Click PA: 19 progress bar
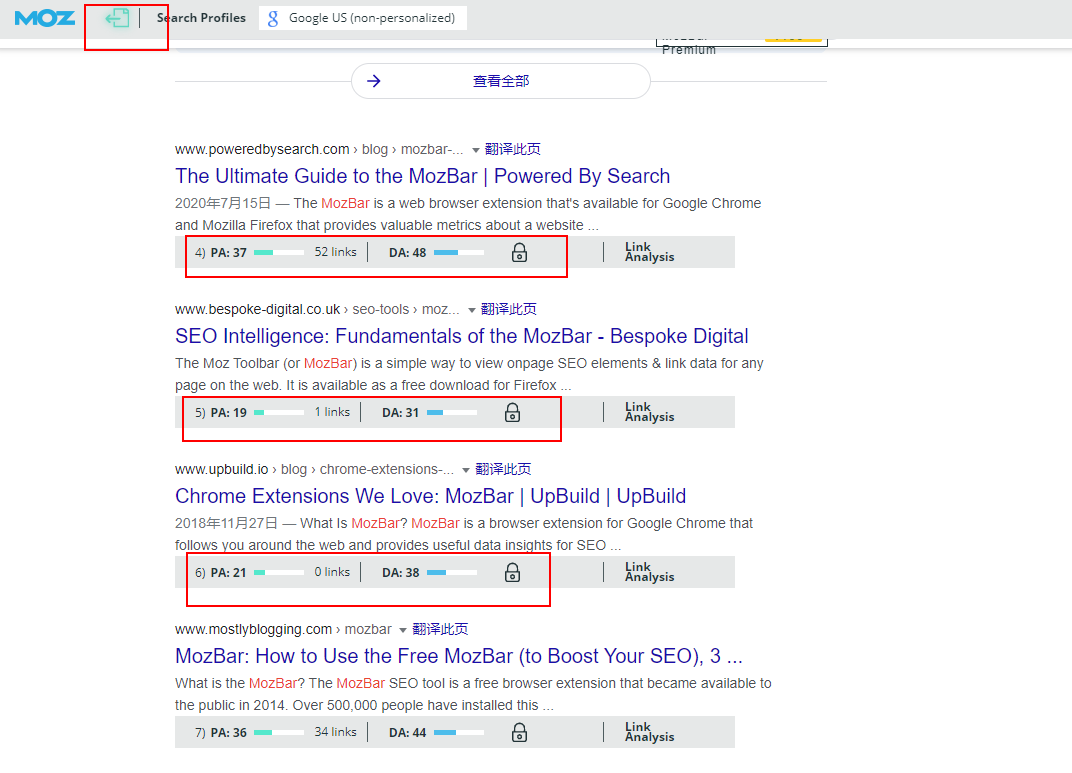This screenshot has height=773, width=1072. tap(279, 413)
